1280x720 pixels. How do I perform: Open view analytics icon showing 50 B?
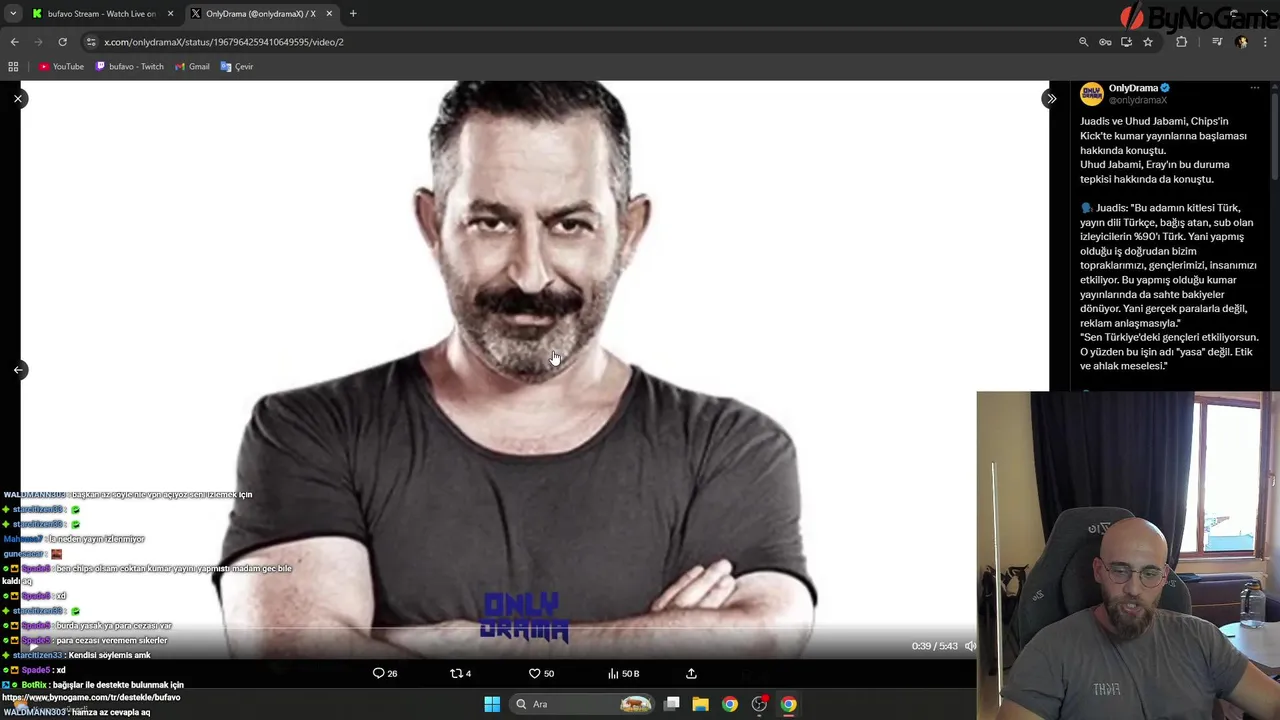(x=623, y=673)
